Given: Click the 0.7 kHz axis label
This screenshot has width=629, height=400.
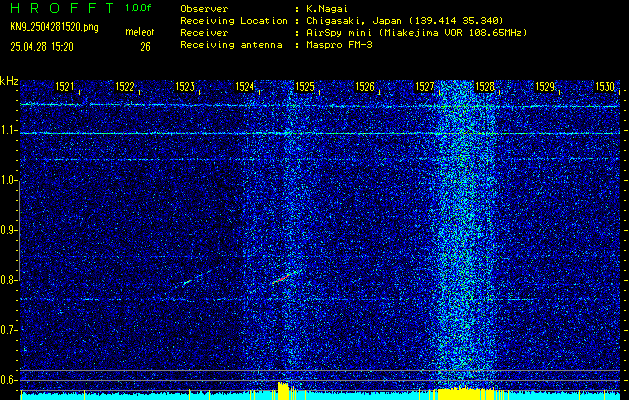Looking at the screenshot, I should tap(7, 330).
